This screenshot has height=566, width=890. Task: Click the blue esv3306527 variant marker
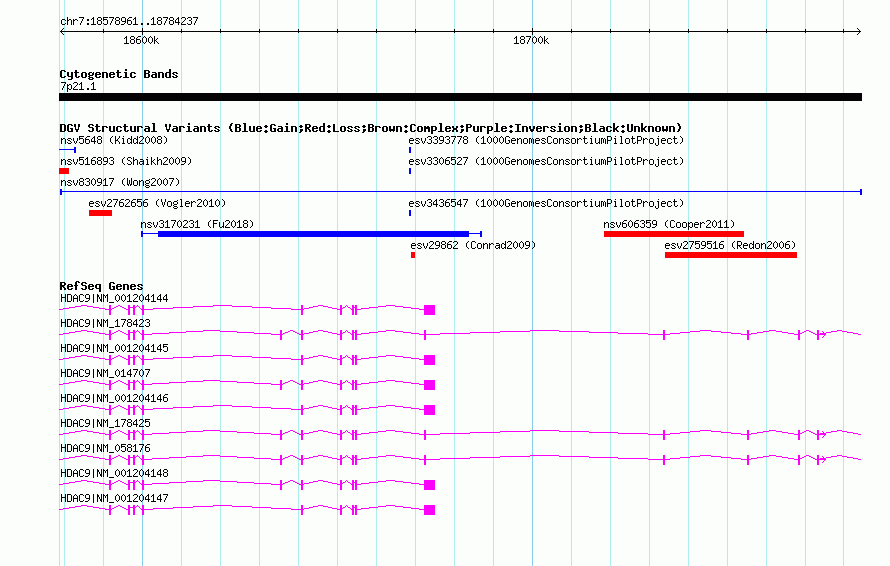click(410, 171)
